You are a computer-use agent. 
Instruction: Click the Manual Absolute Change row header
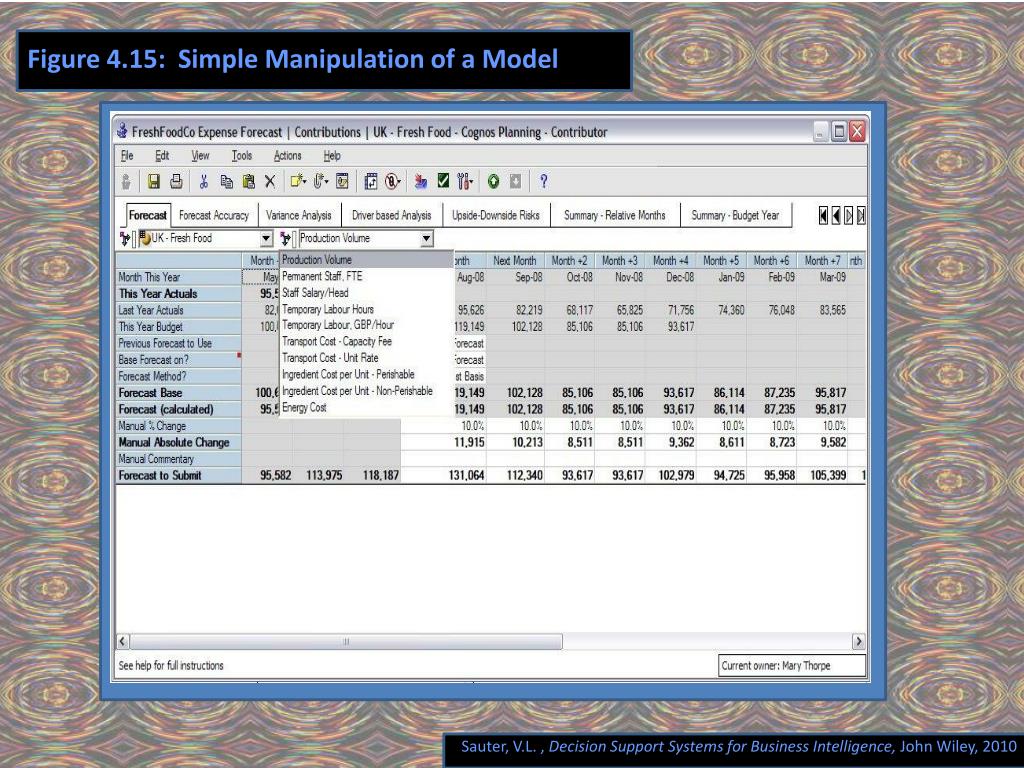pyautogui.click(x=178, y=442)
